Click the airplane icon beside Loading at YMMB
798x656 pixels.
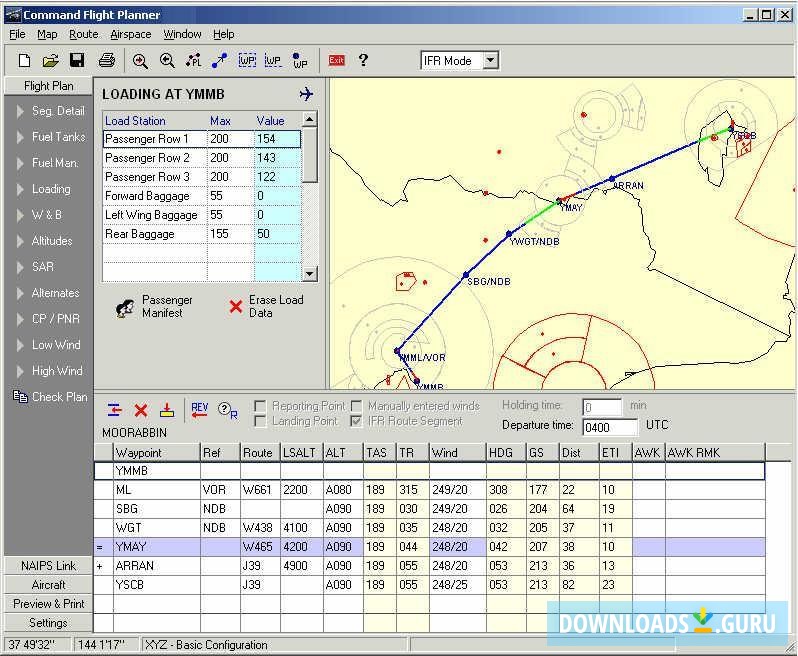306,94
